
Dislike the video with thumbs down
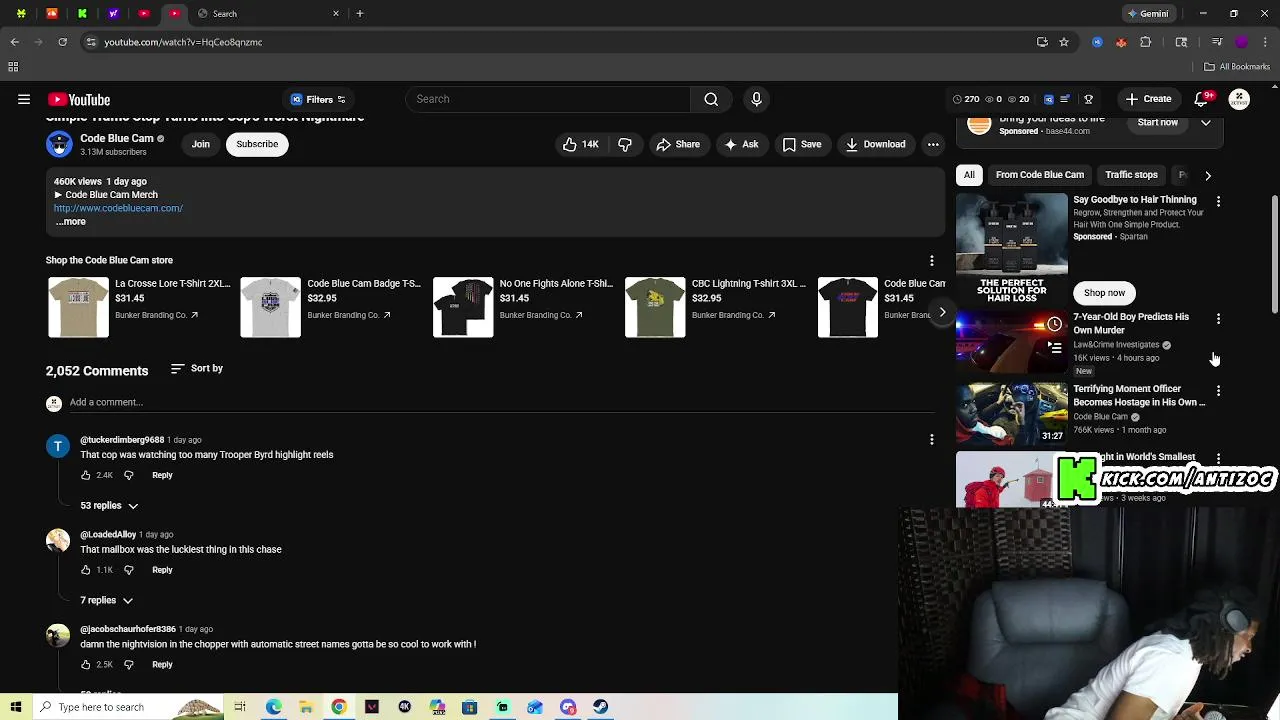click(625, 144)
